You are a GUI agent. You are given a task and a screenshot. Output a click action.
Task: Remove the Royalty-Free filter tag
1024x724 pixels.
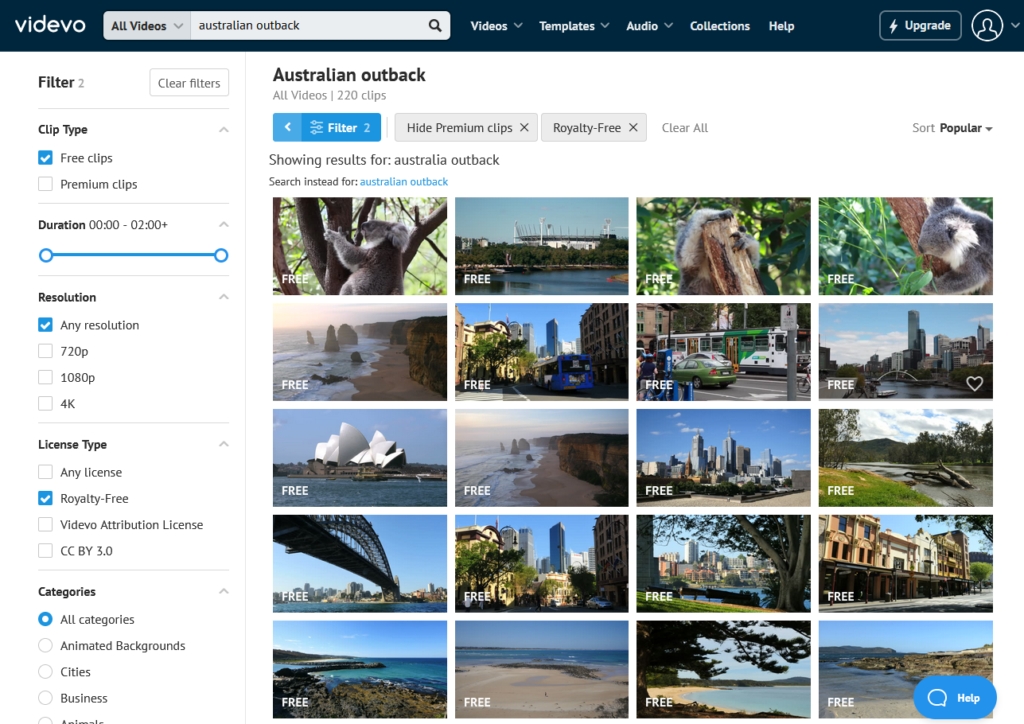point(633,128)
